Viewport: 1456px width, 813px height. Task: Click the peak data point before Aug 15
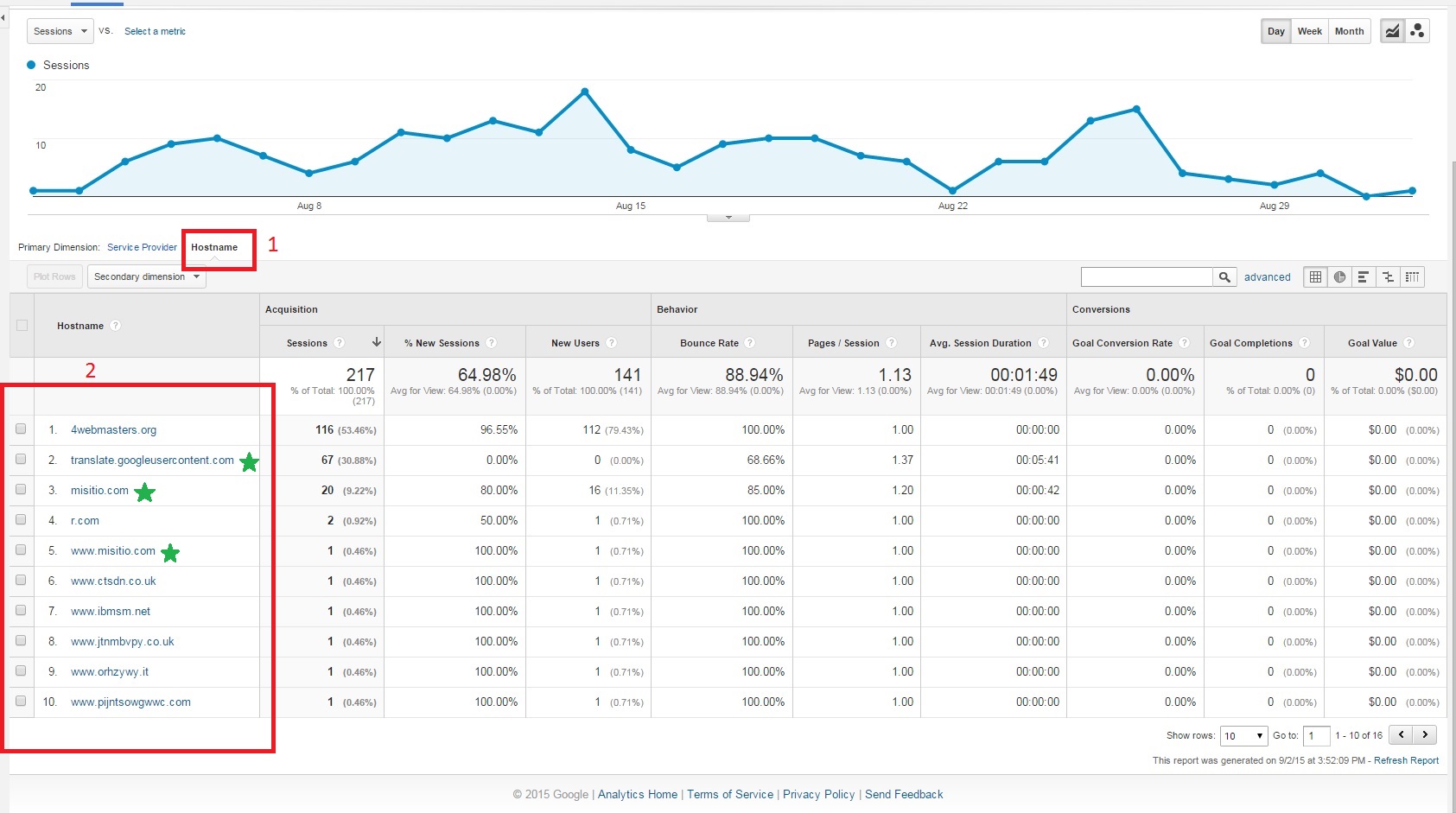pyautogui.click(x=585, y=91)
